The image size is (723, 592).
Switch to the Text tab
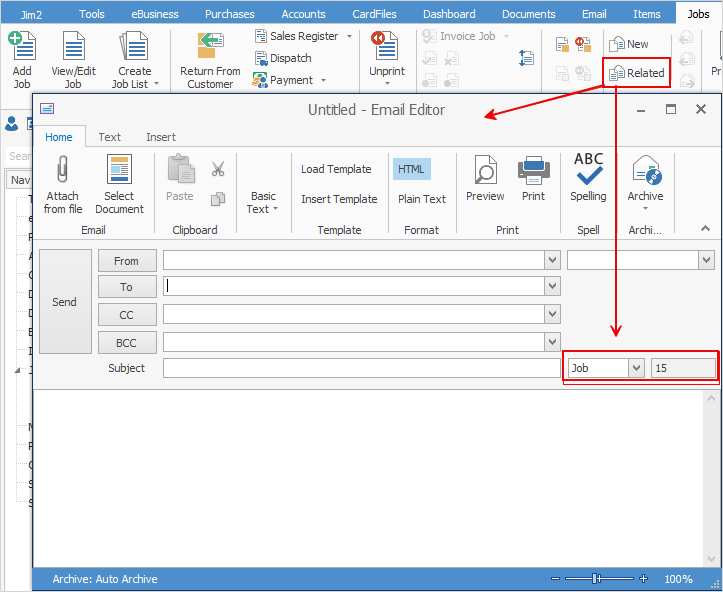pos(110,137)
